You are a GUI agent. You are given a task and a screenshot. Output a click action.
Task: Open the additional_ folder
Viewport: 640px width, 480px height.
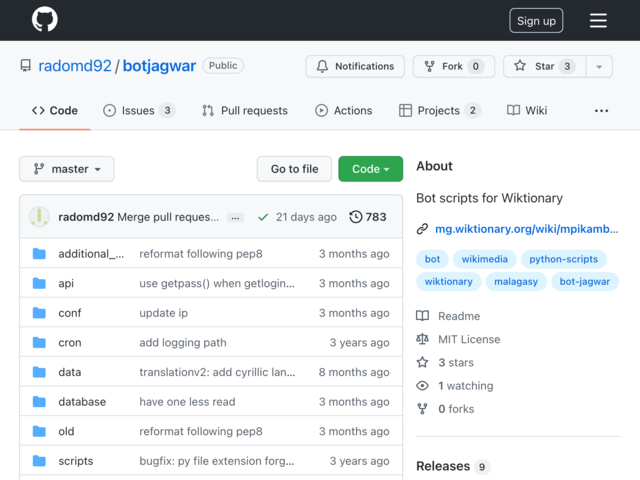pyautogui.click(x=91, y=254)
